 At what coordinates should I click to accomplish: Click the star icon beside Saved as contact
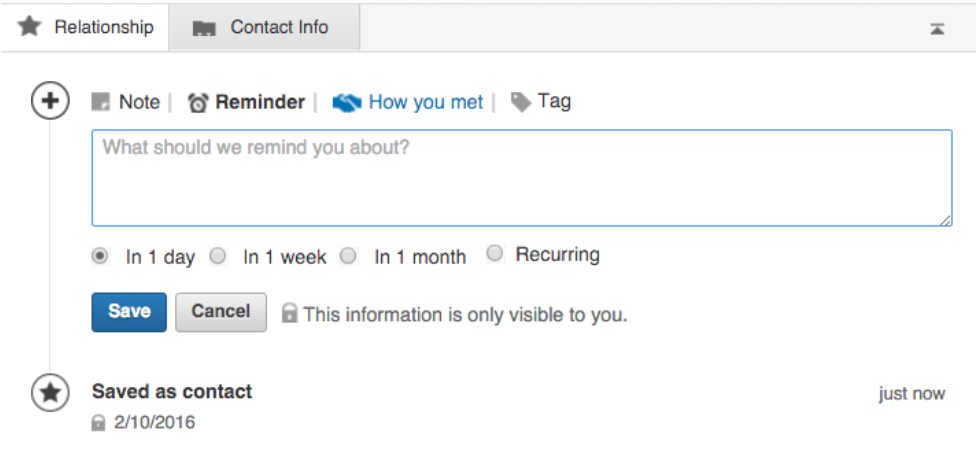pyautogui.click(x=50, y=392)
